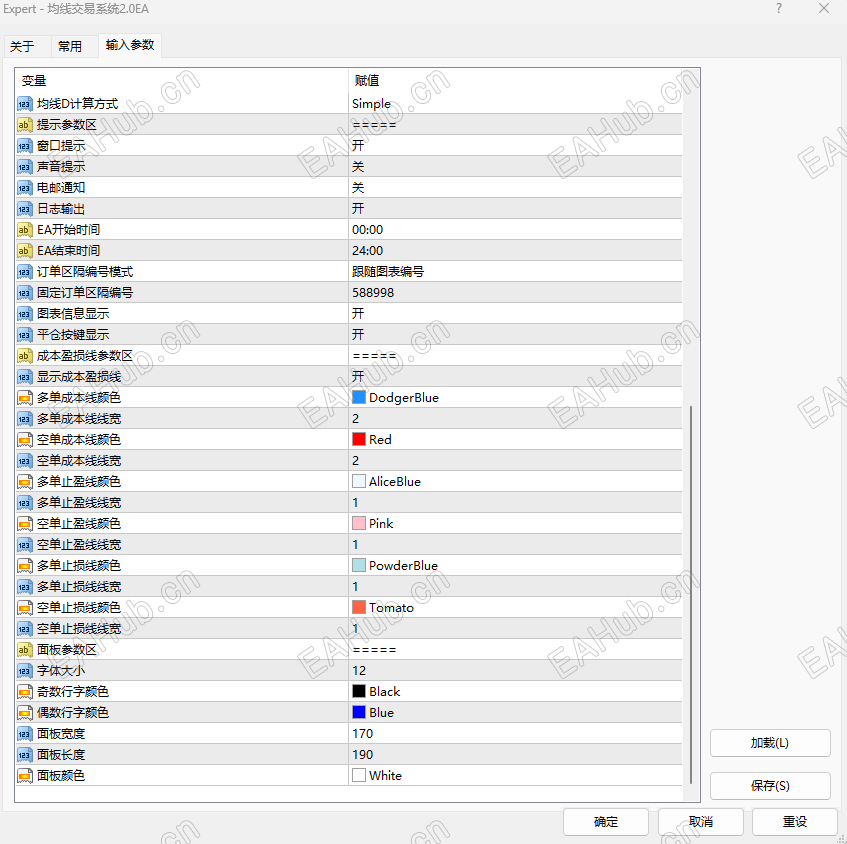
Task: Click the icon beside 均线D计算方式
Action: (x=24, y=104)
